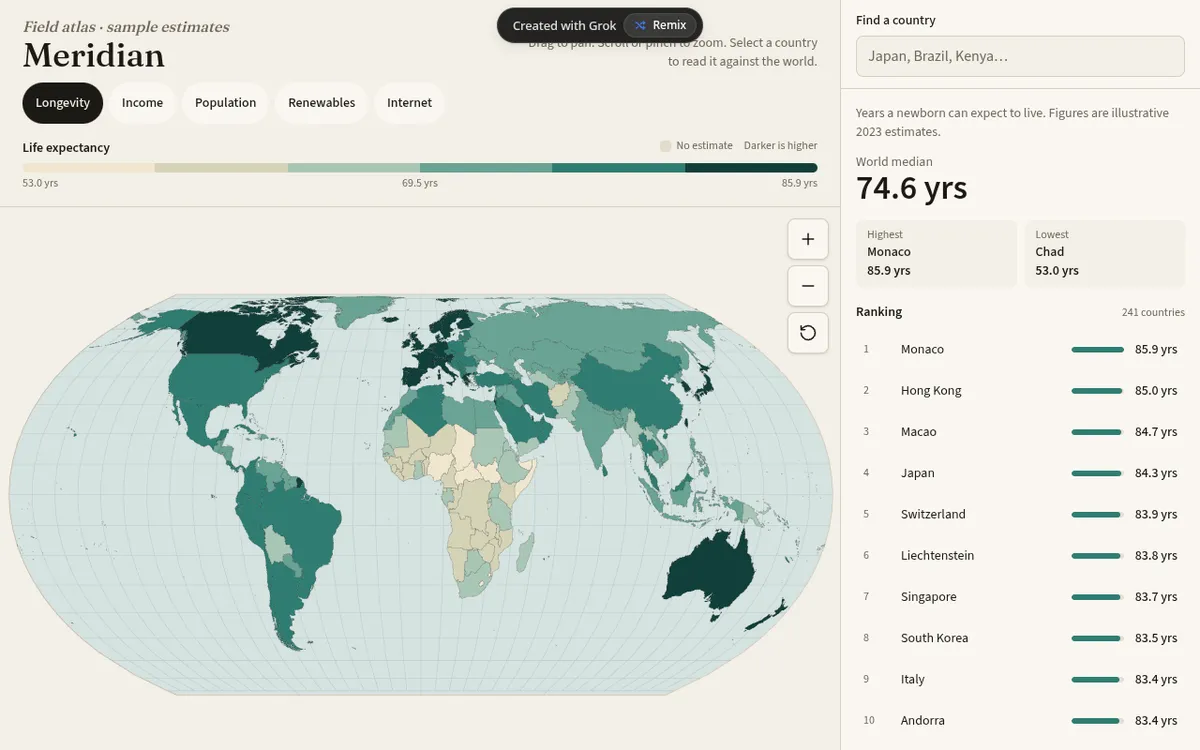
Task: Select South Korea in the ranking list
Action: click(1020, 638)
